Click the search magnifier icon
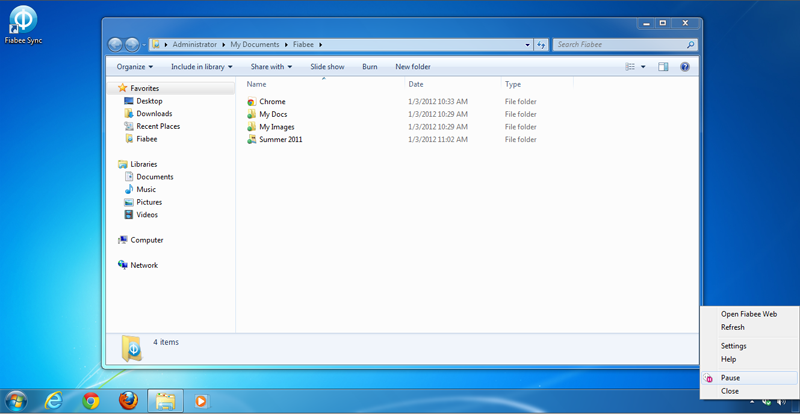Viewport: 800px width, 414px height. click(690, 45)
